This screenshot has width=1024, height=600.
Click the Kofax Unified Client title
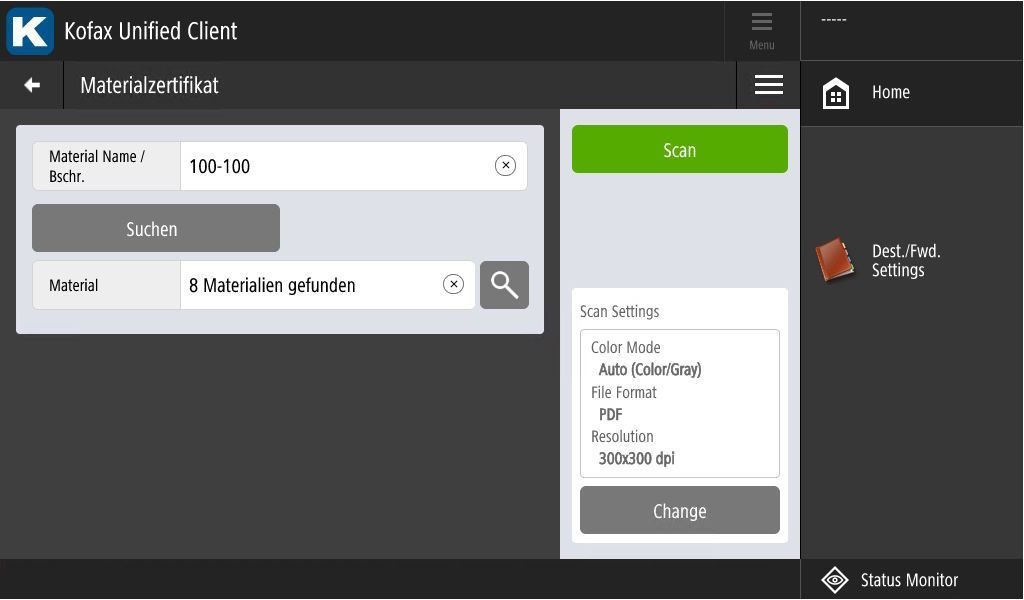(151, 31)
